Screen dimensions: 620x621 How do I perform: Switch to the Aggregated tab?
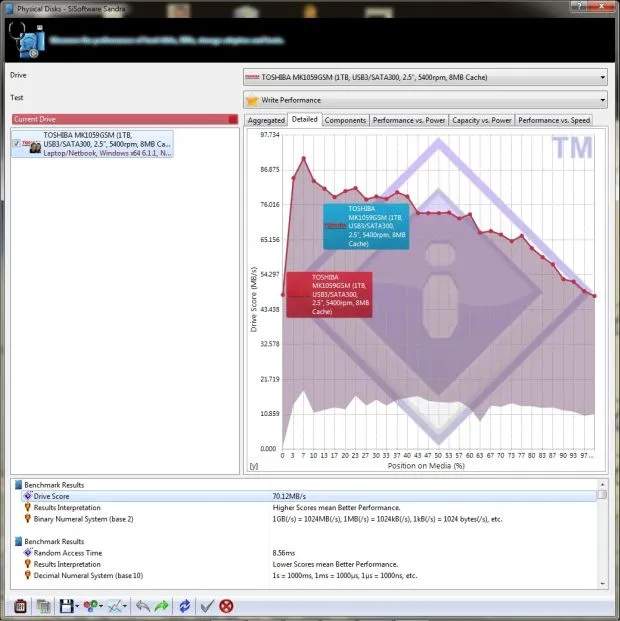[266, 120]
